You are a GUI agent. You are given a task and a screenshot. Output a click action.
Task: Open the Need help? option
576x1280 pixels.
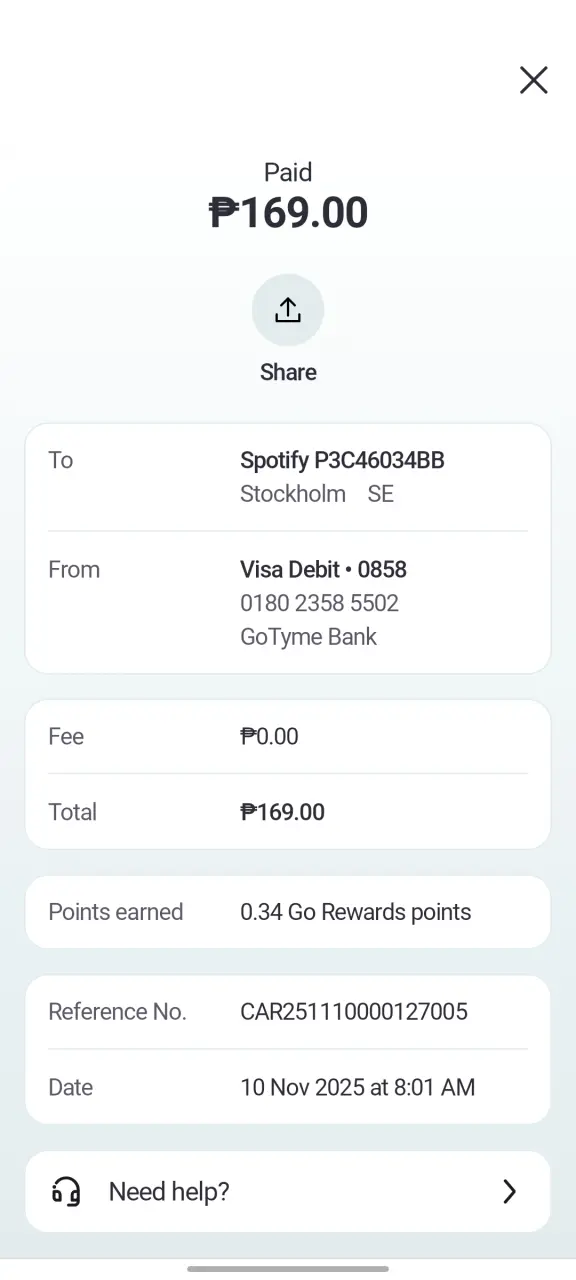(288, 1191)
